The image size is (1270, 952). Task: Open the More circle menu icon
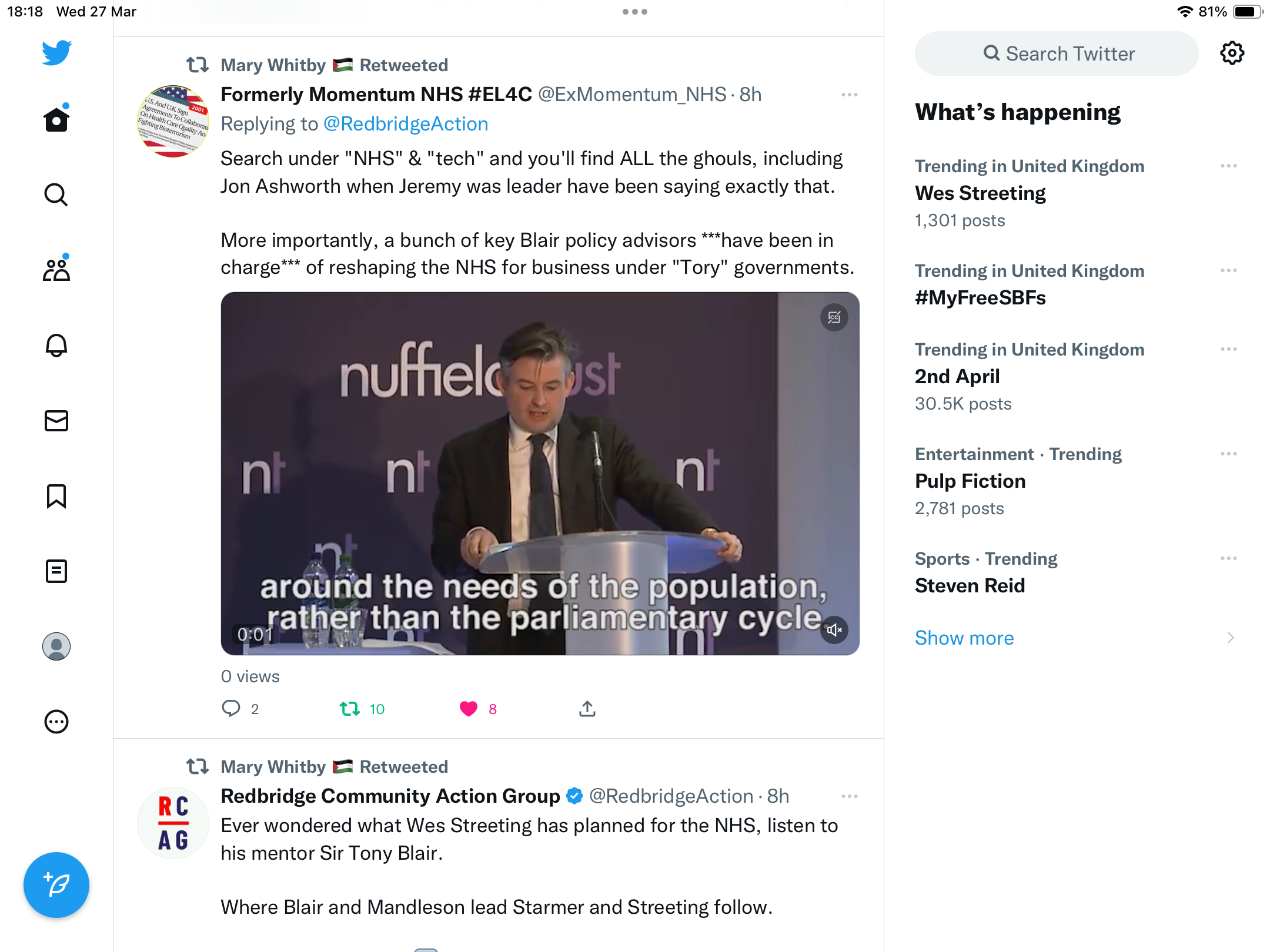(56, 722)
